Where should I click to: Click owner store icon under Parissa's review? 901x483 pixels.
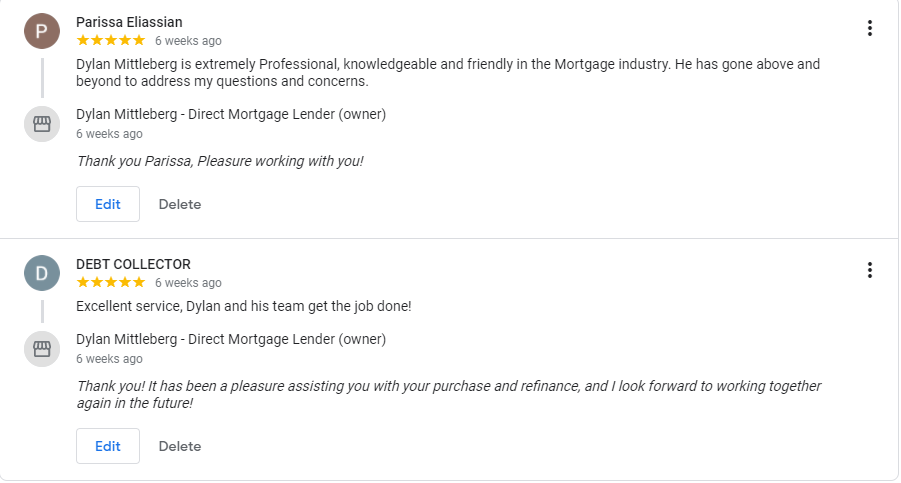tap(41, 124)
